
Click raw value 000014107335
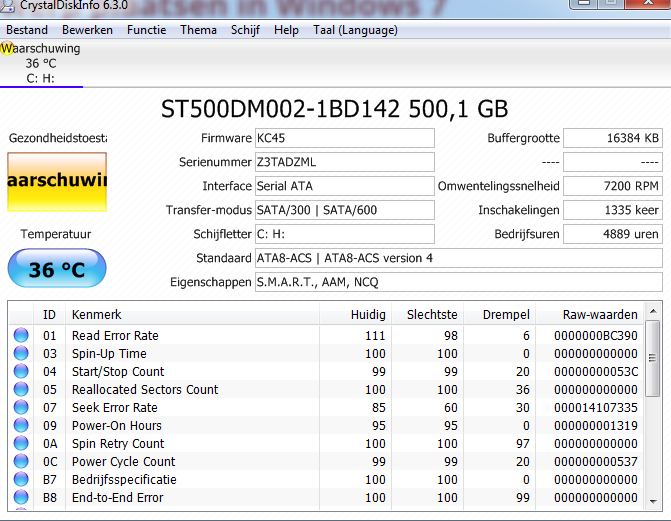(x=596, y=407)
